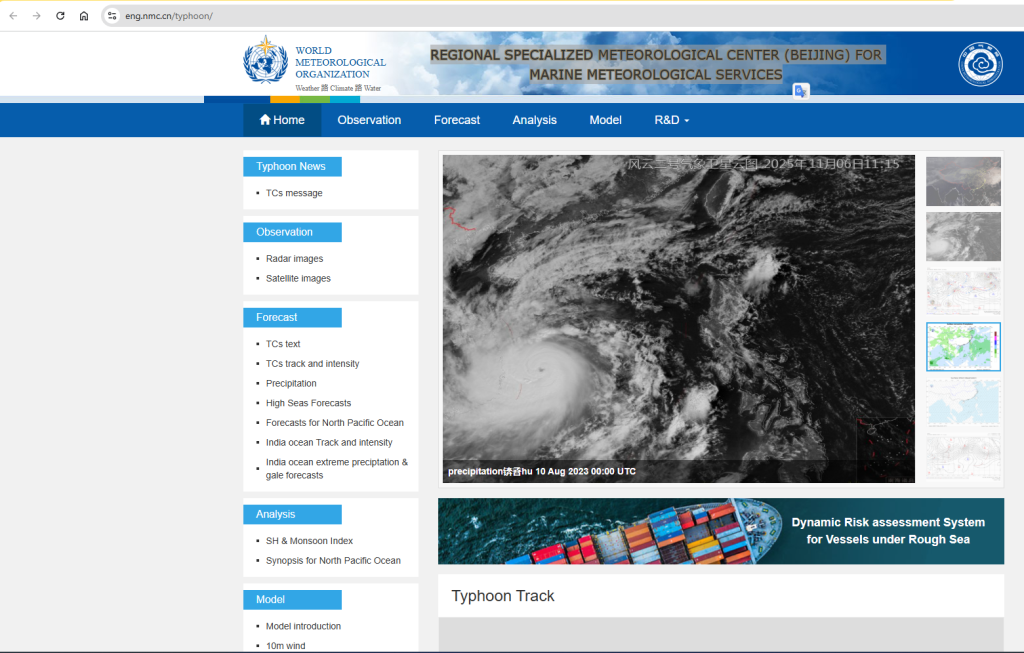Click the World Meteorological Organization logo
The width and height of the screenshot is (1024, 653).
(x=266, y=62)
